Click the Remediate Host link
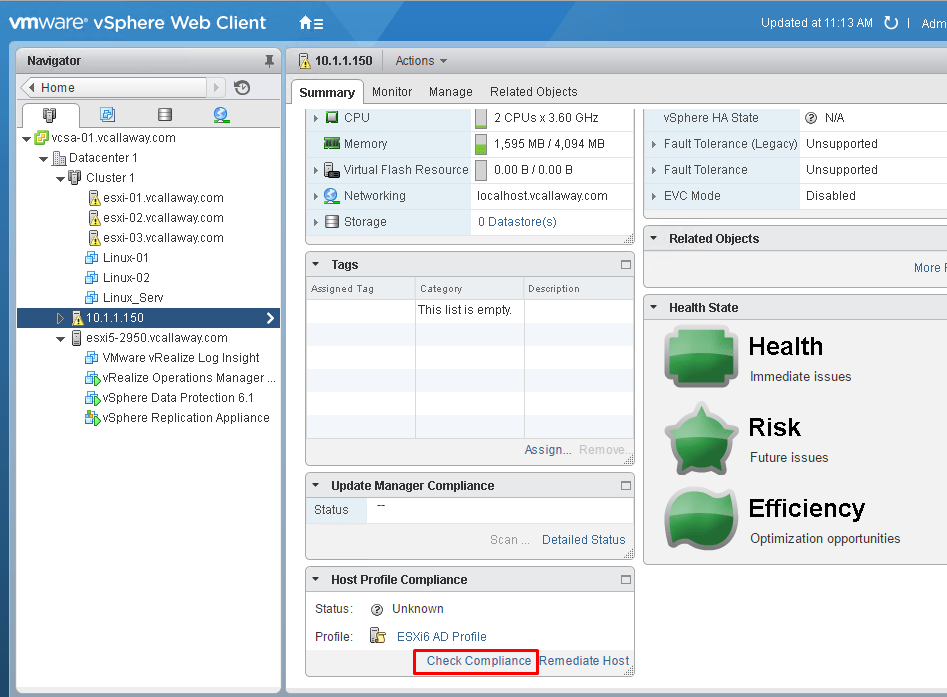The image size is (947, 697). click(584, 661)
